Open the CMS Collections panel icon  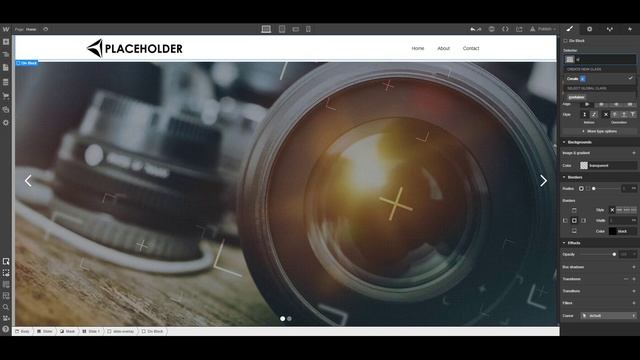tap(6, 82)
